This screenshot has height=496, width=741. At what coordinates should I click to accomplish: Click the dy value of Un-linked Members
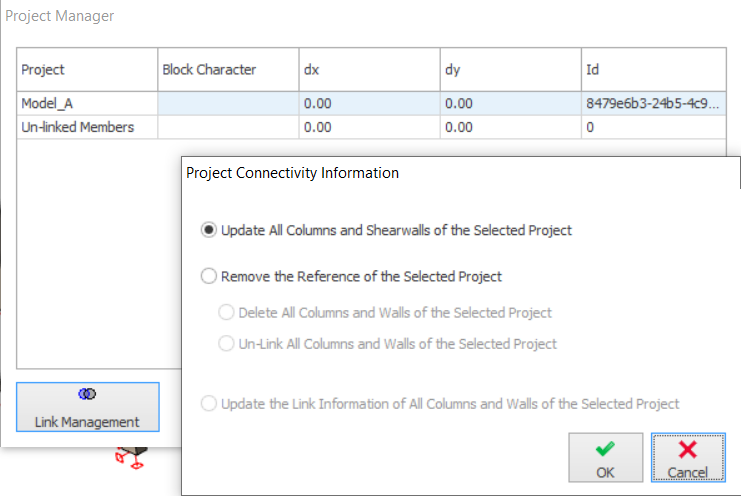(509, 127)
